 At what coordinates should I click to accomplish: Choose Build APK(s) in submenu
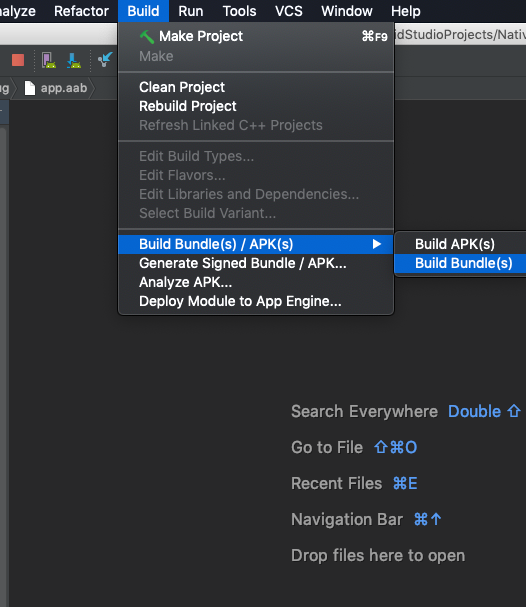460,244
